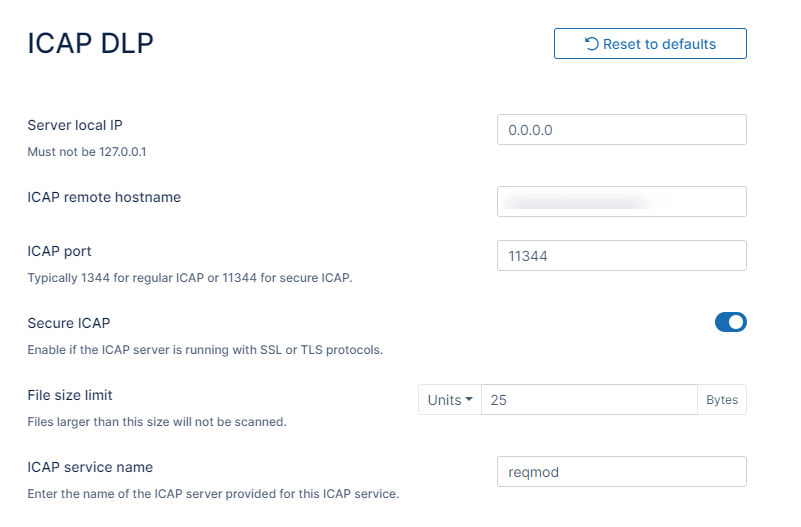The width and height of the screenshot is (801, 527).
Task: Click the Bytes unit suffix
Action: [722, 400]
